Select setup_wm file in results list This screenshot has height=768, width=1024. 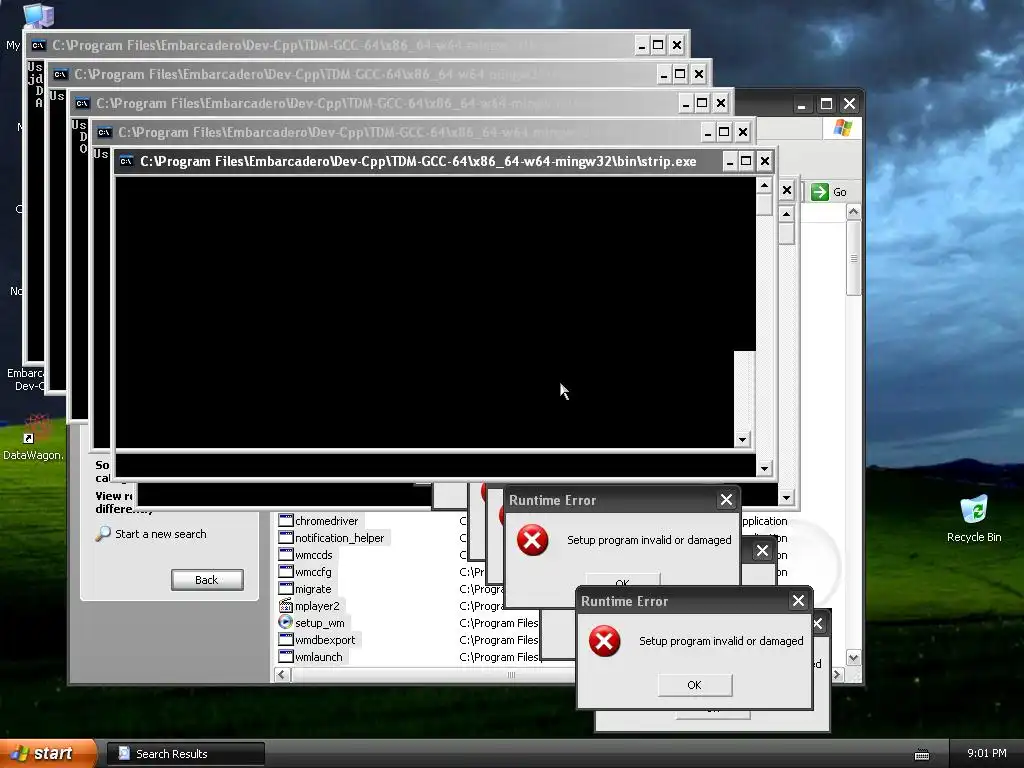point(319,623)
